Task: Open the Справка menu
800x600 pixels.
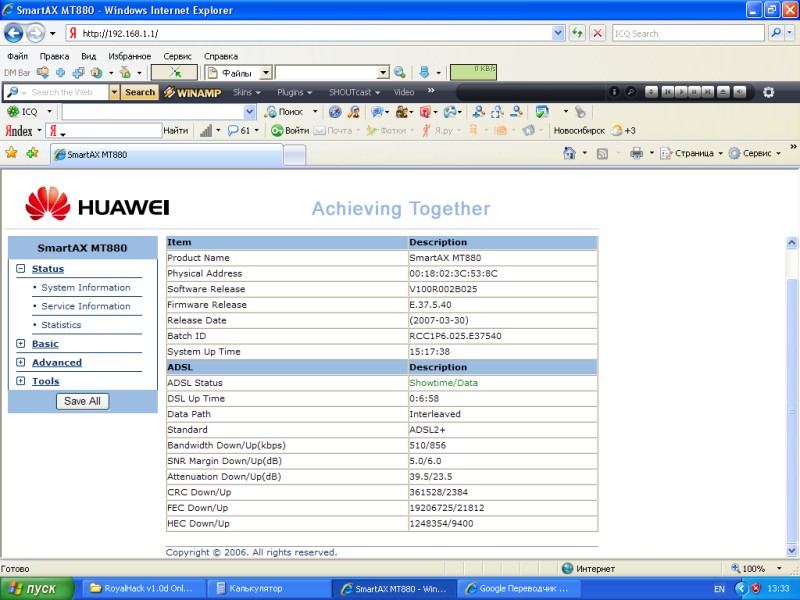Action: click(221, 56)
